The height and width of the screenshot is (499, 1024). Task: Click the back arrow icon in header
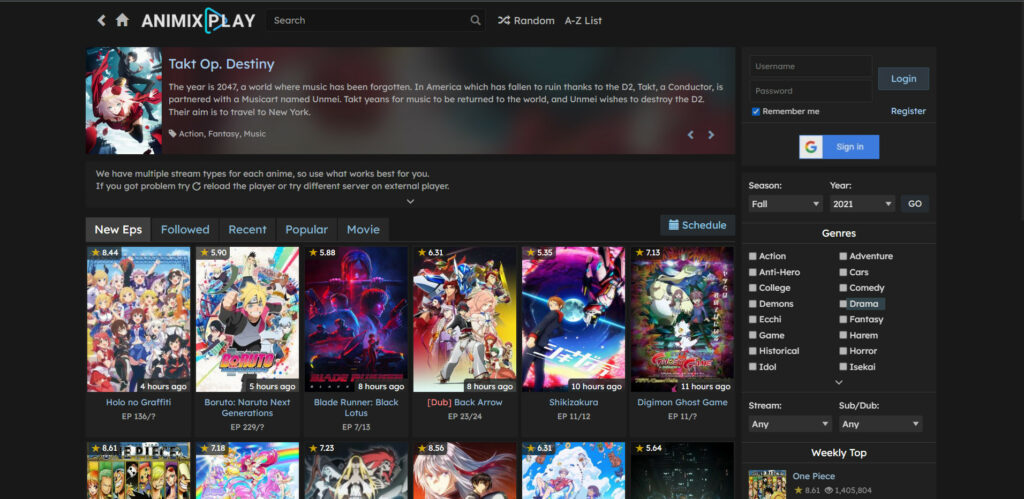click(101, 20)
